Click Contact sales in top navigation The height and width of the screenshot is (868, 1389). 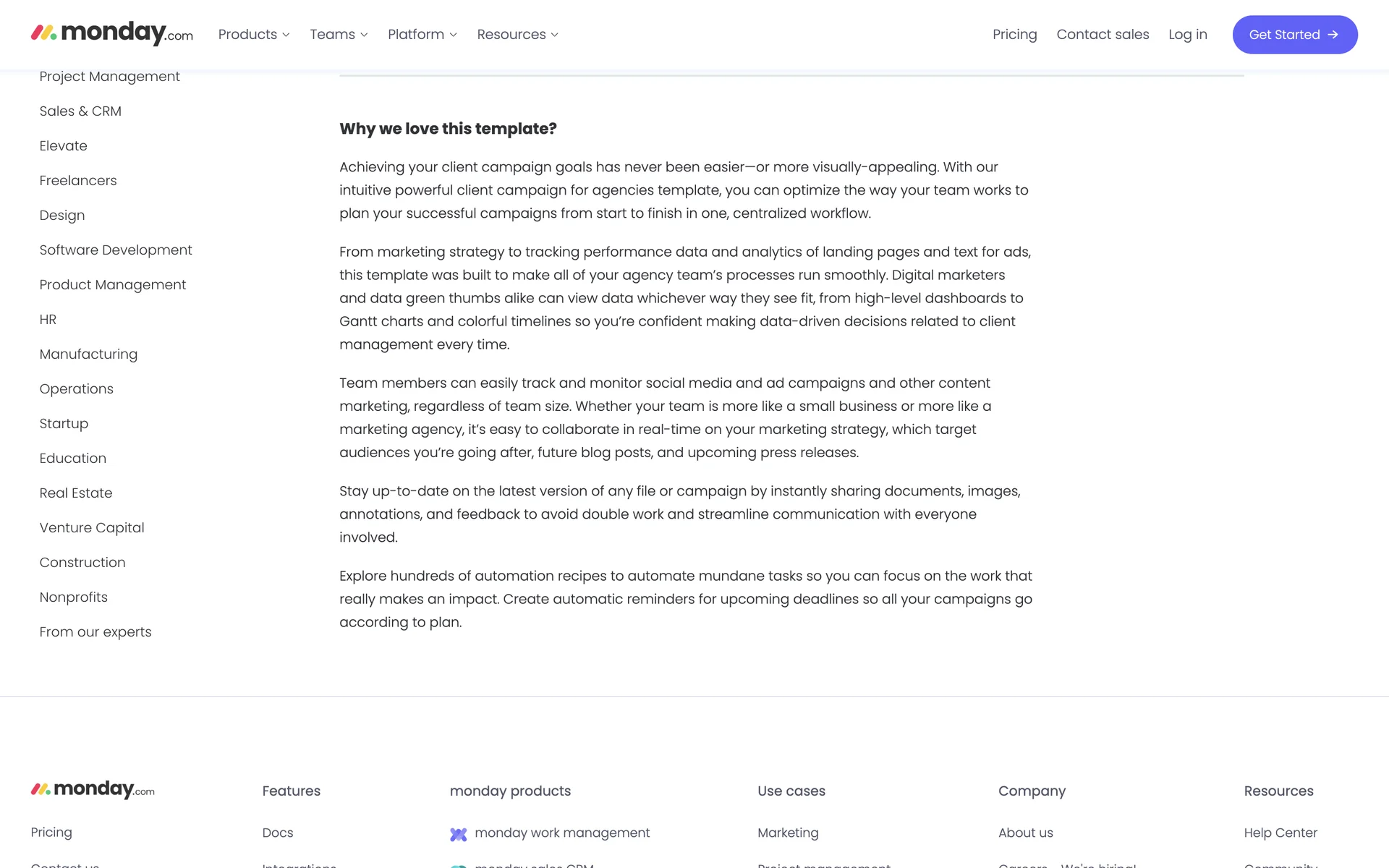tap(1103, 35)
